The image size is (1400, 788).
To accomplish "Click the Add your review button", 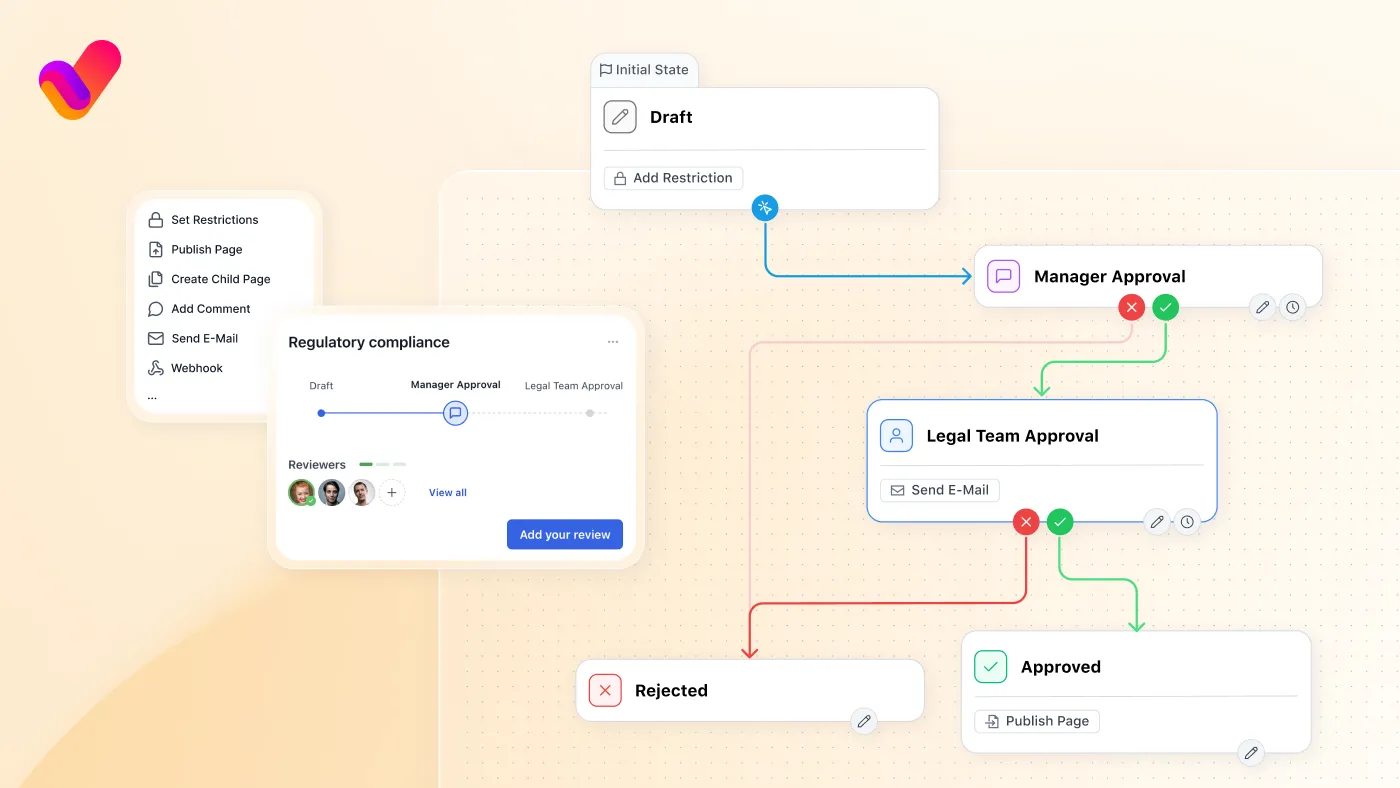I will click(565, 534).
